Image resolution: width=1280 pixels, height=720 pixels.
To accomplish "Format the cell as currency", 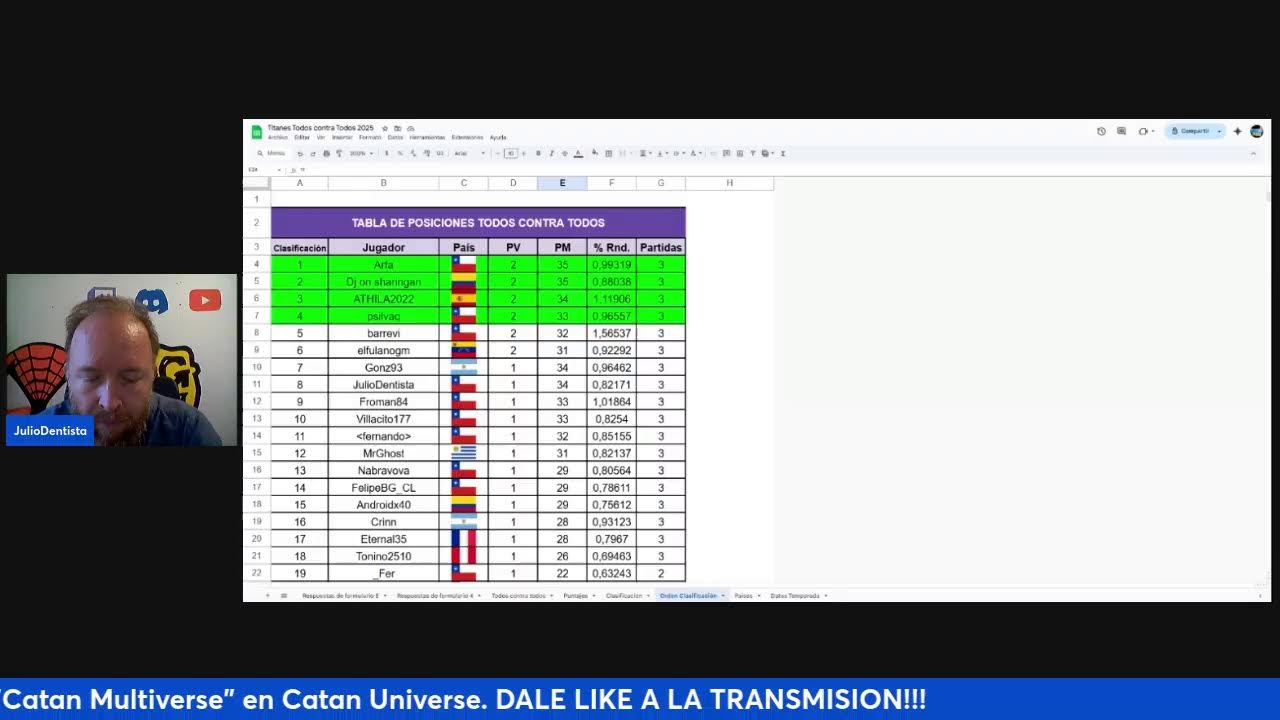I will coord(386,153).
